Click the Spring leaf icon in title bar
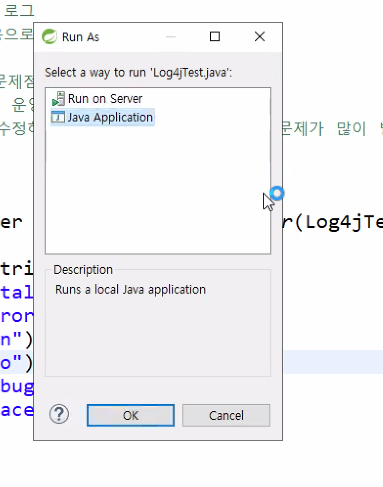 point(49,37)
